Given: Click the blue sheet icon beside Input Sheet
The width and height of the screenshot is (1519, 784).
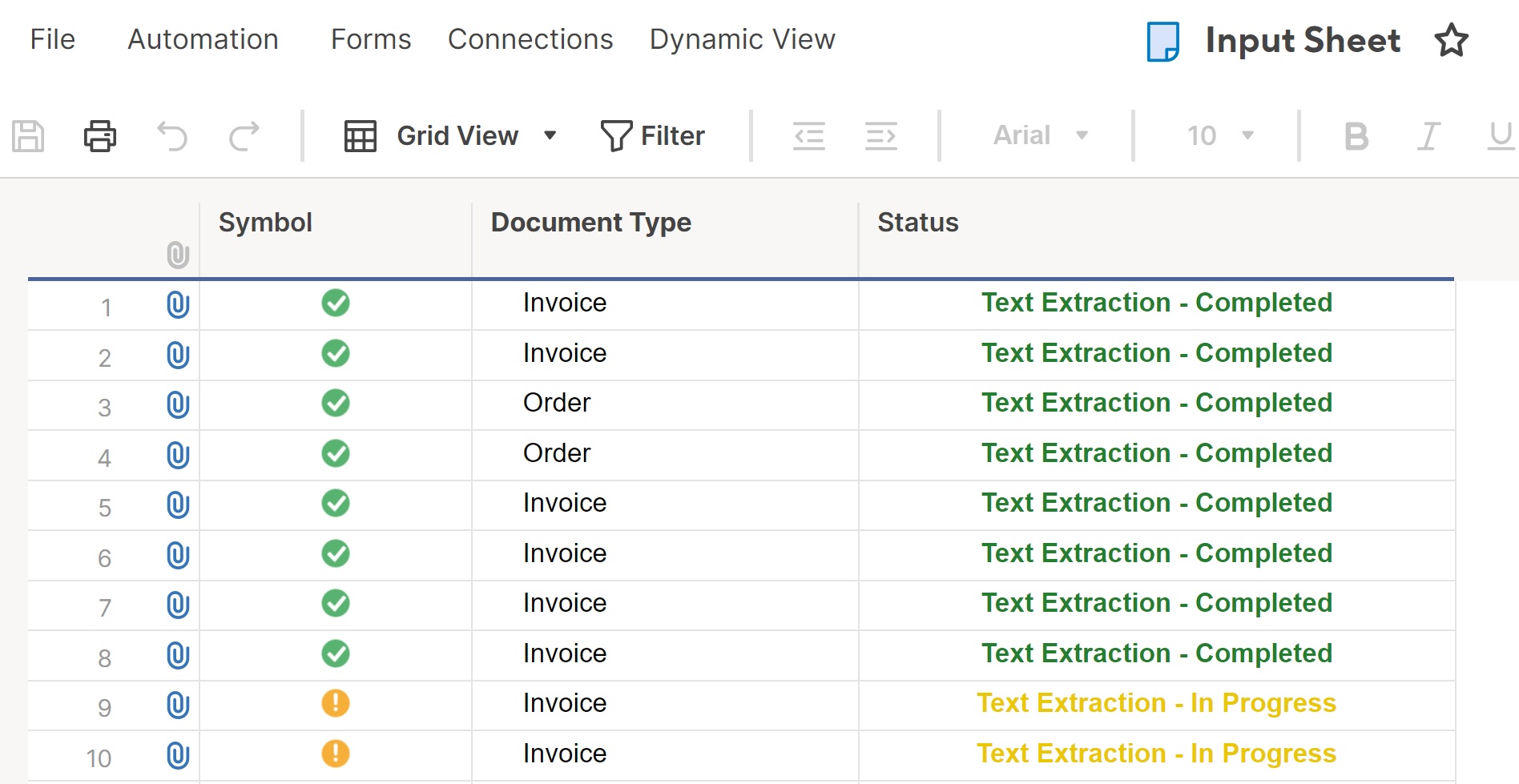Looking at the screenshot, I should pyautogui.click(x=1163, y=42).
